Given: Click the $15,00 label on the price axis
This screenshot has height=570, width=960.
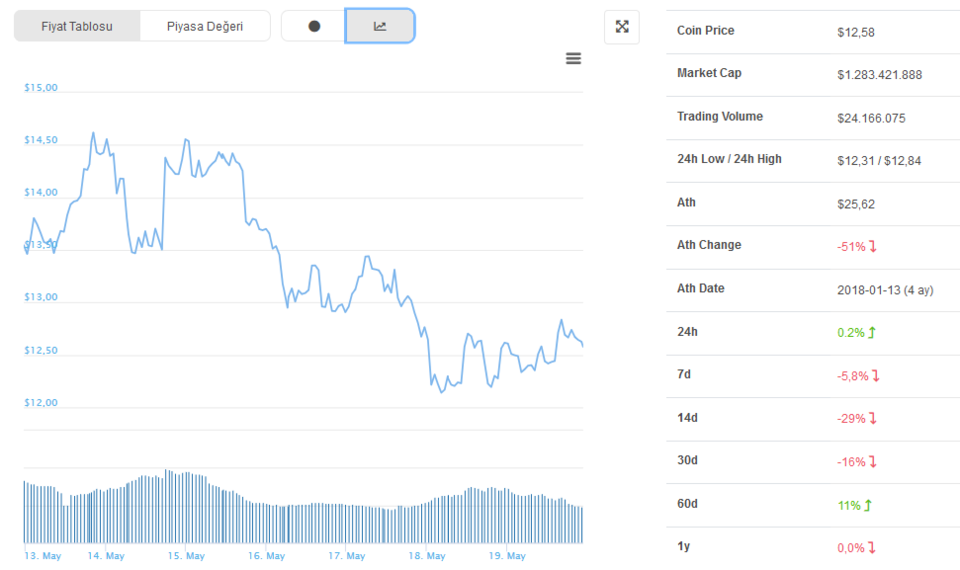Looking at the screenshot, I should [x=41, y=88].
